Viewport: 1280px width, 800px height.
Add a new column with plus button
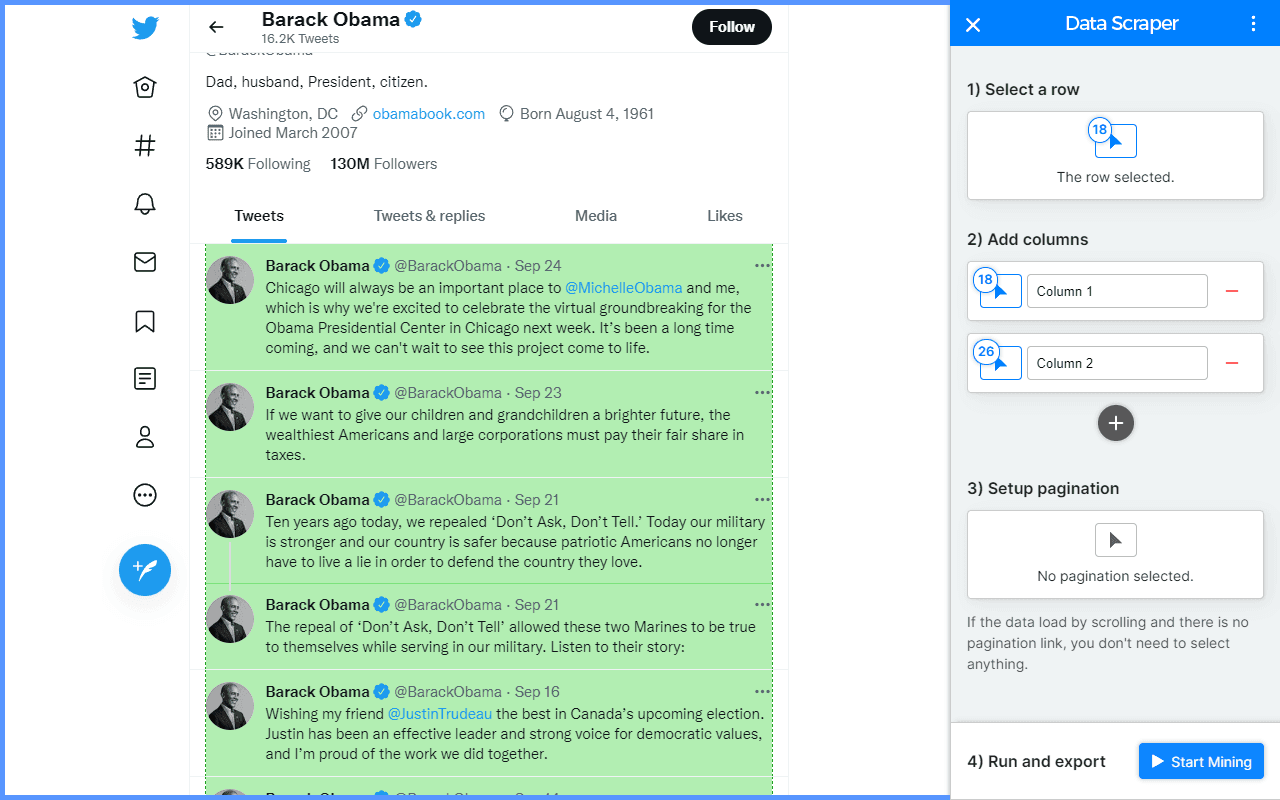[1115, 423]
